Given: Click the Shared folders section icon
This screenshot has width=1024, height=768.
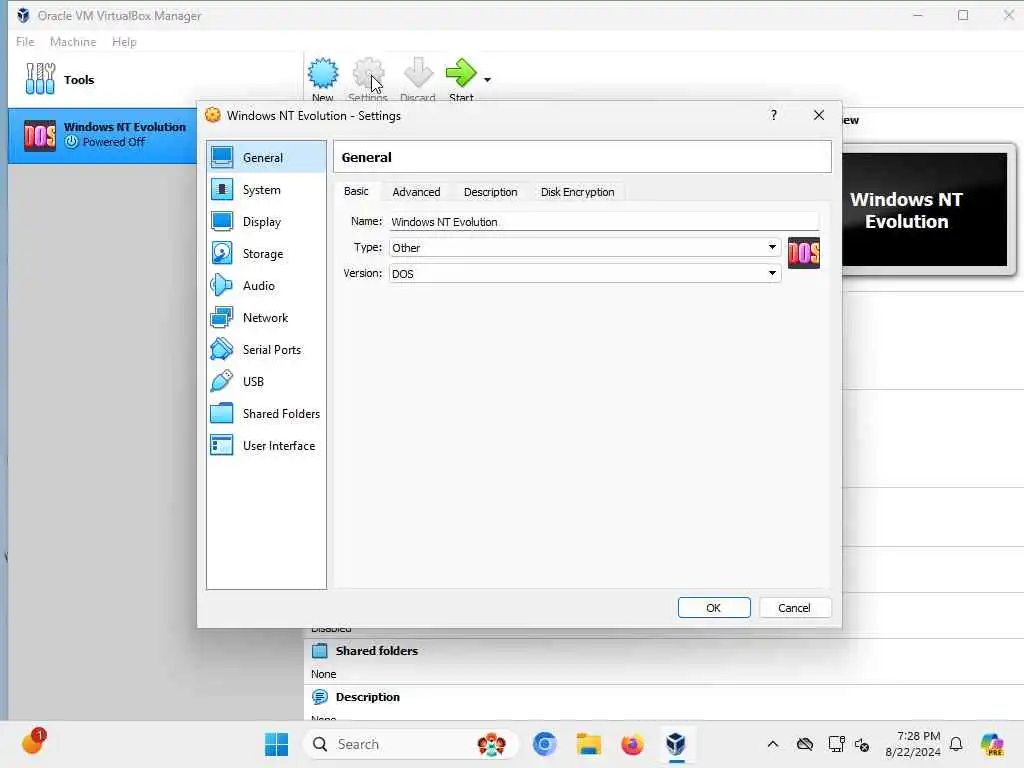Looking at the screenshot, I should pyautogui.click(x=319, y=650).
